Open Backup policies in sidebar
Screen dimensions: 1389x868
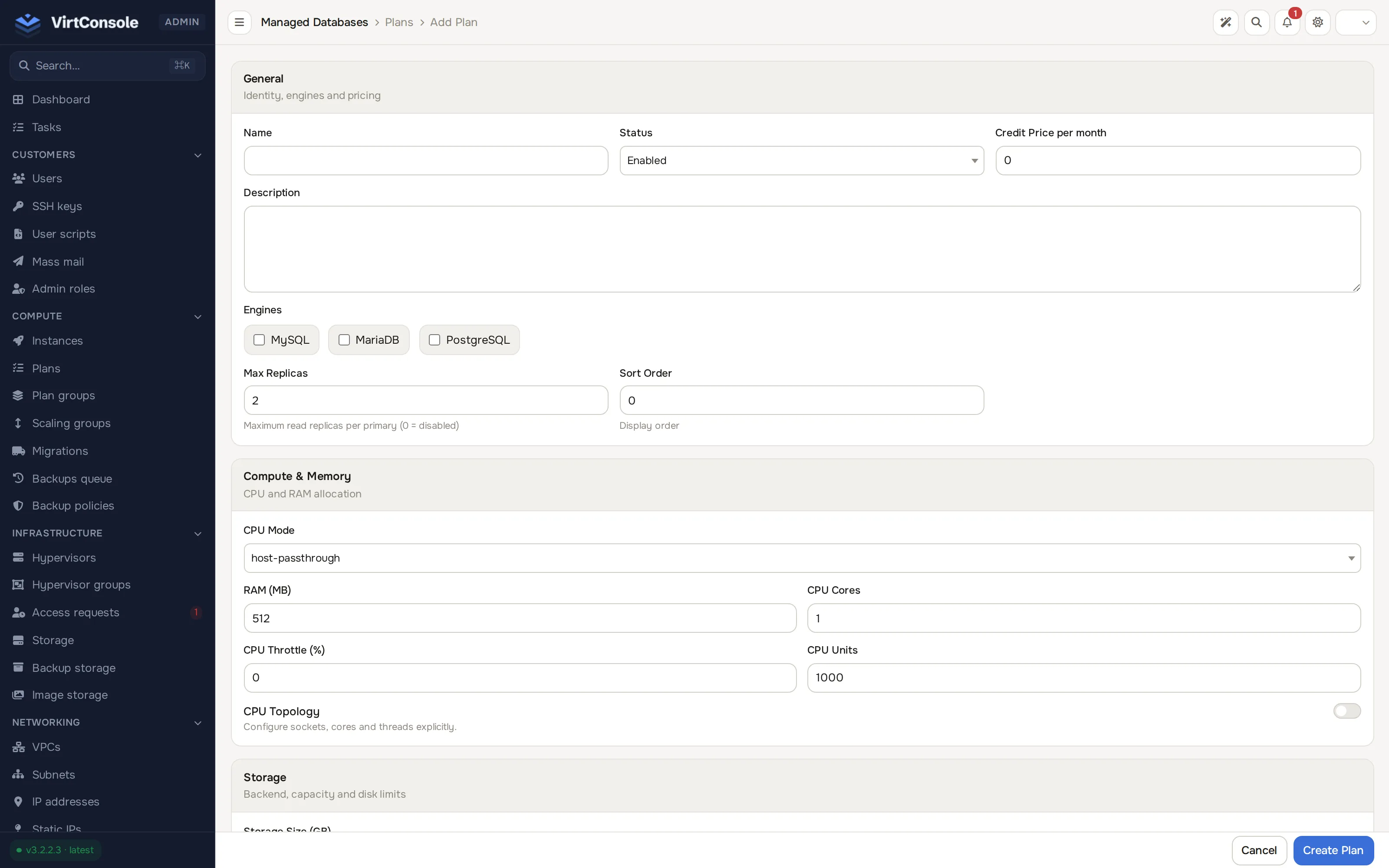(107, 506)
